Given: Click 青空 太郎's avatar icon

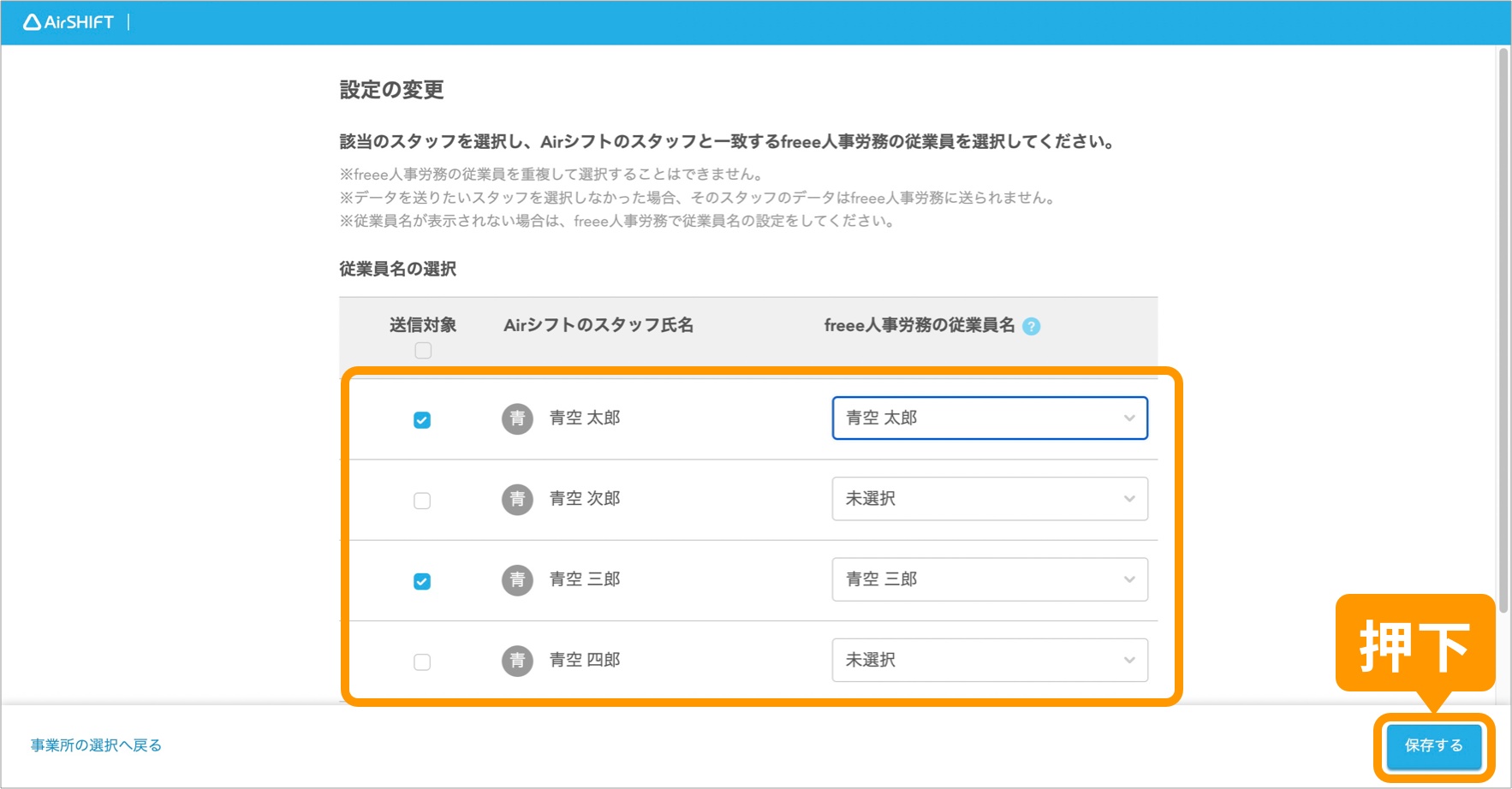Looking at the screenshot, I should 516,418.
